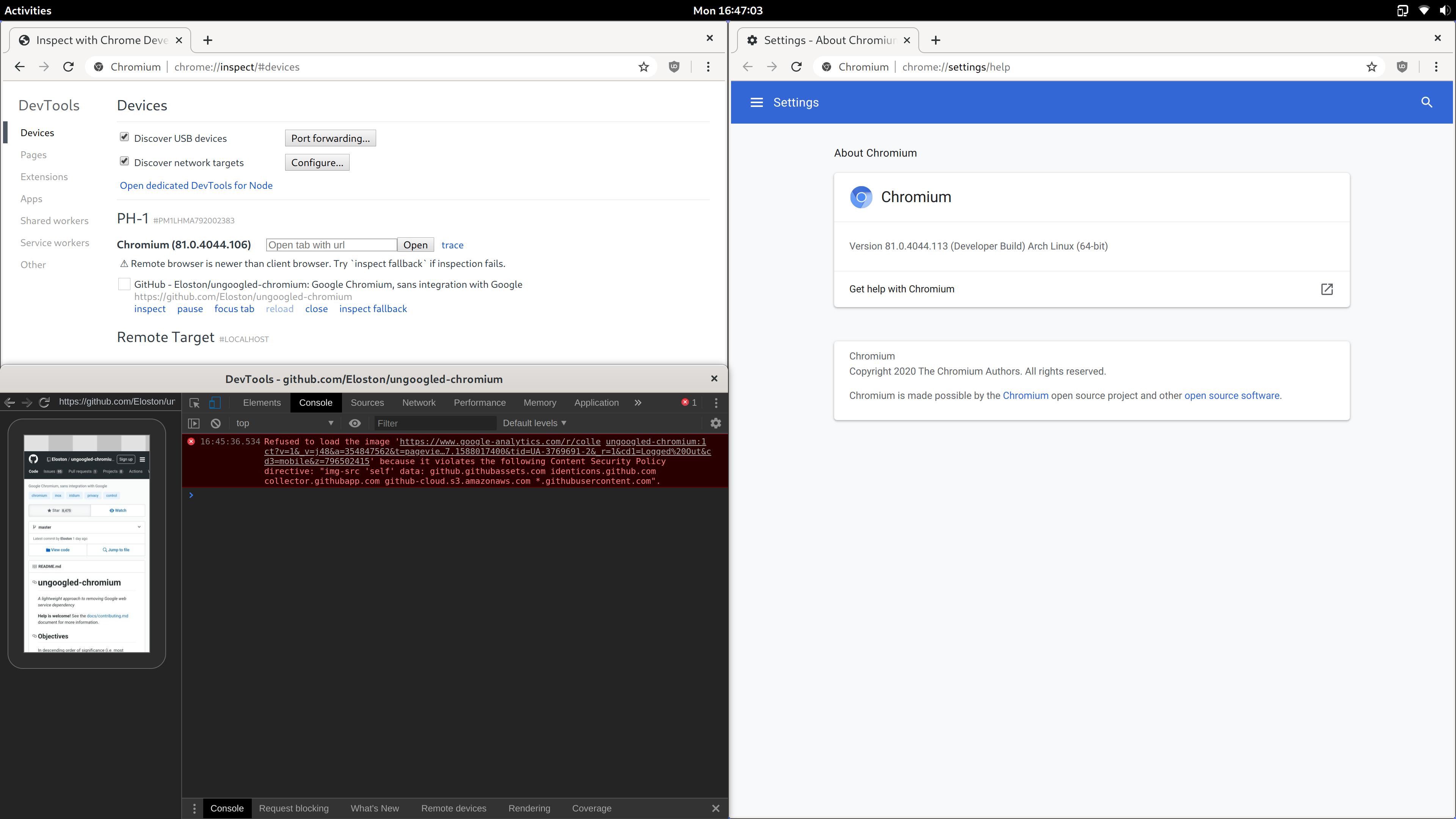Viewport: 1456px width, 819px height.
Task: Click the uBlock Origin extension icon
Action: click(674, 67)
